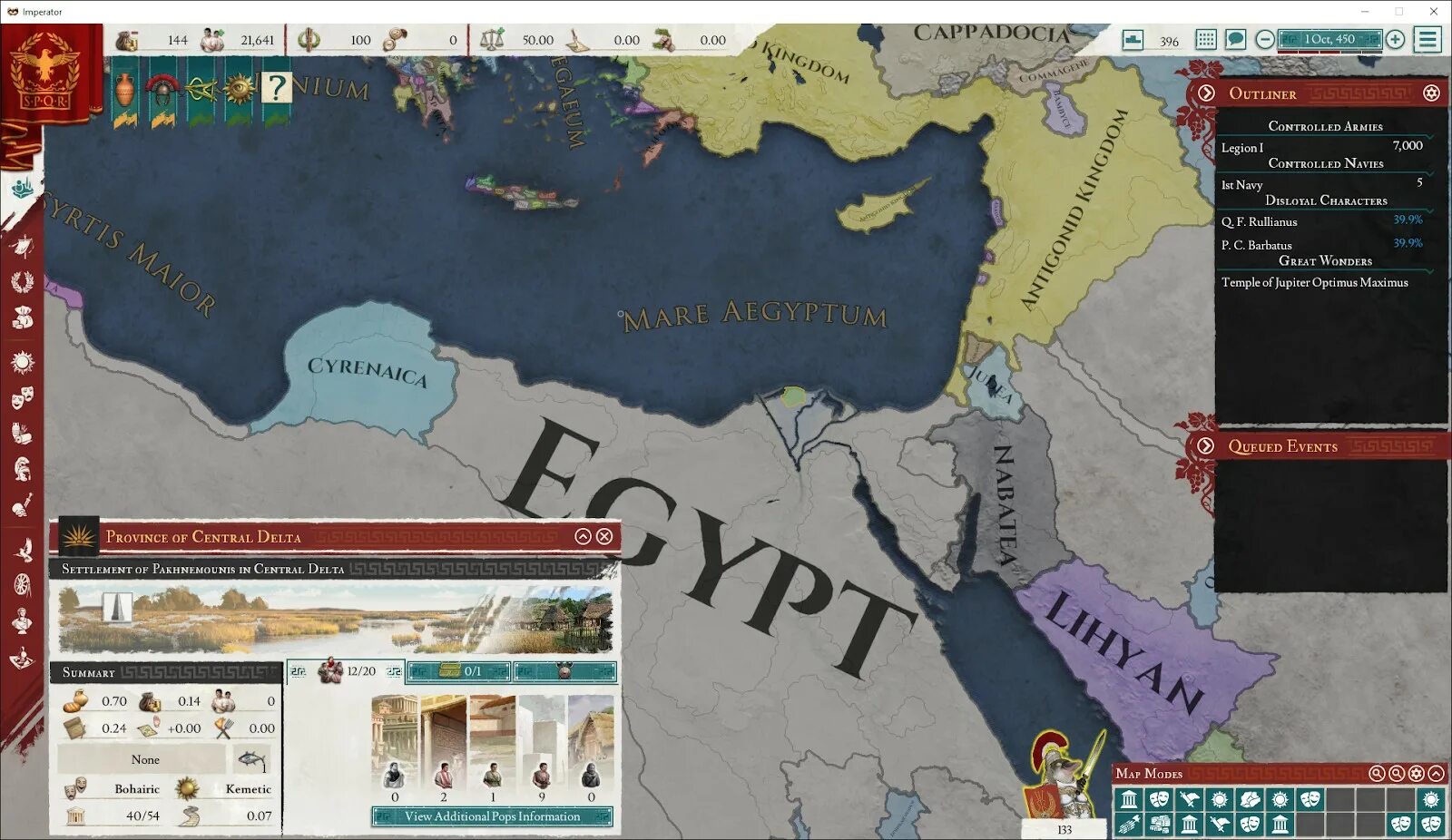Open the SPQR nation banner
This screenshot has height=840, width=1452.
45,73
